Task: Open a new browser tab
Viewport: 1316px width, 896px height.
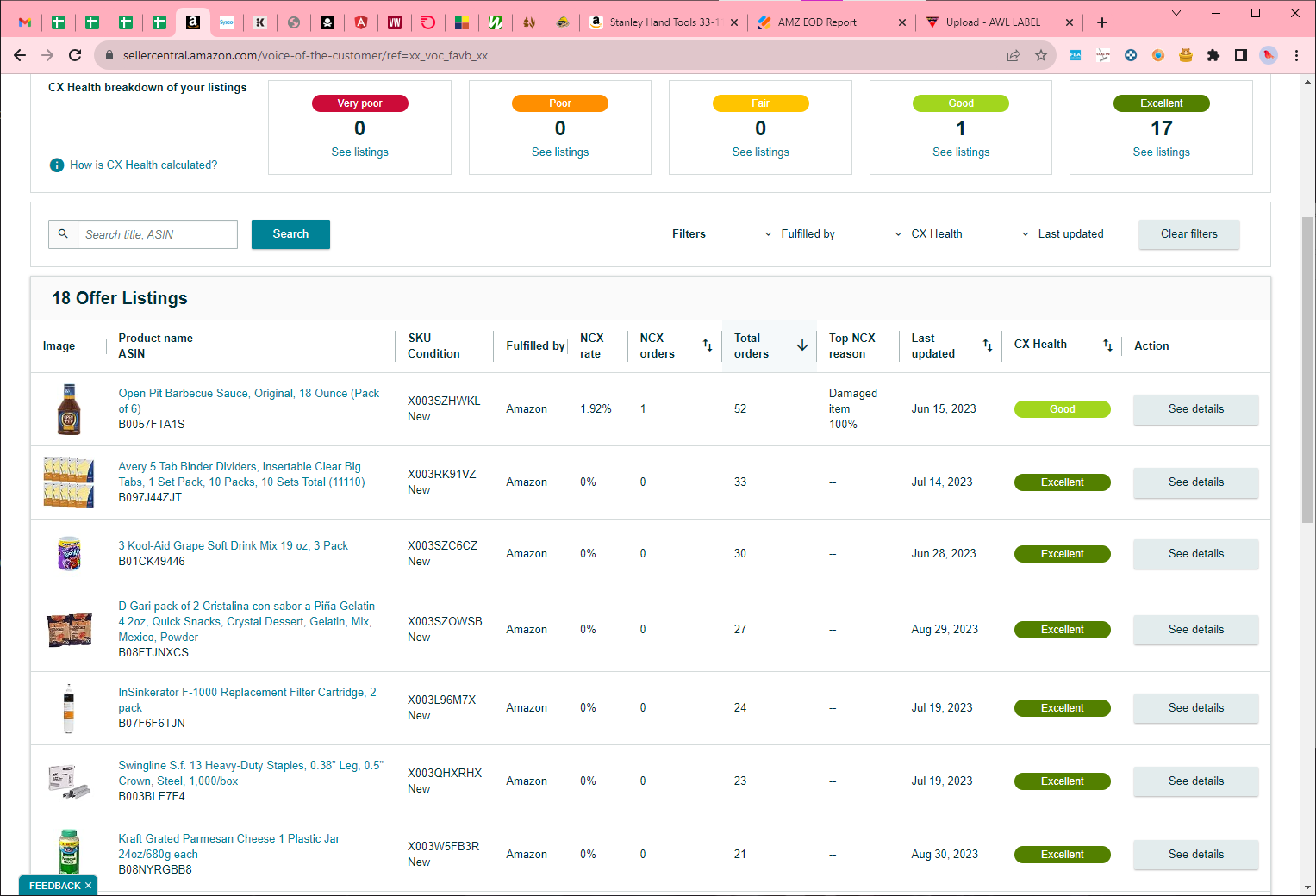Action: (1102, 22)
